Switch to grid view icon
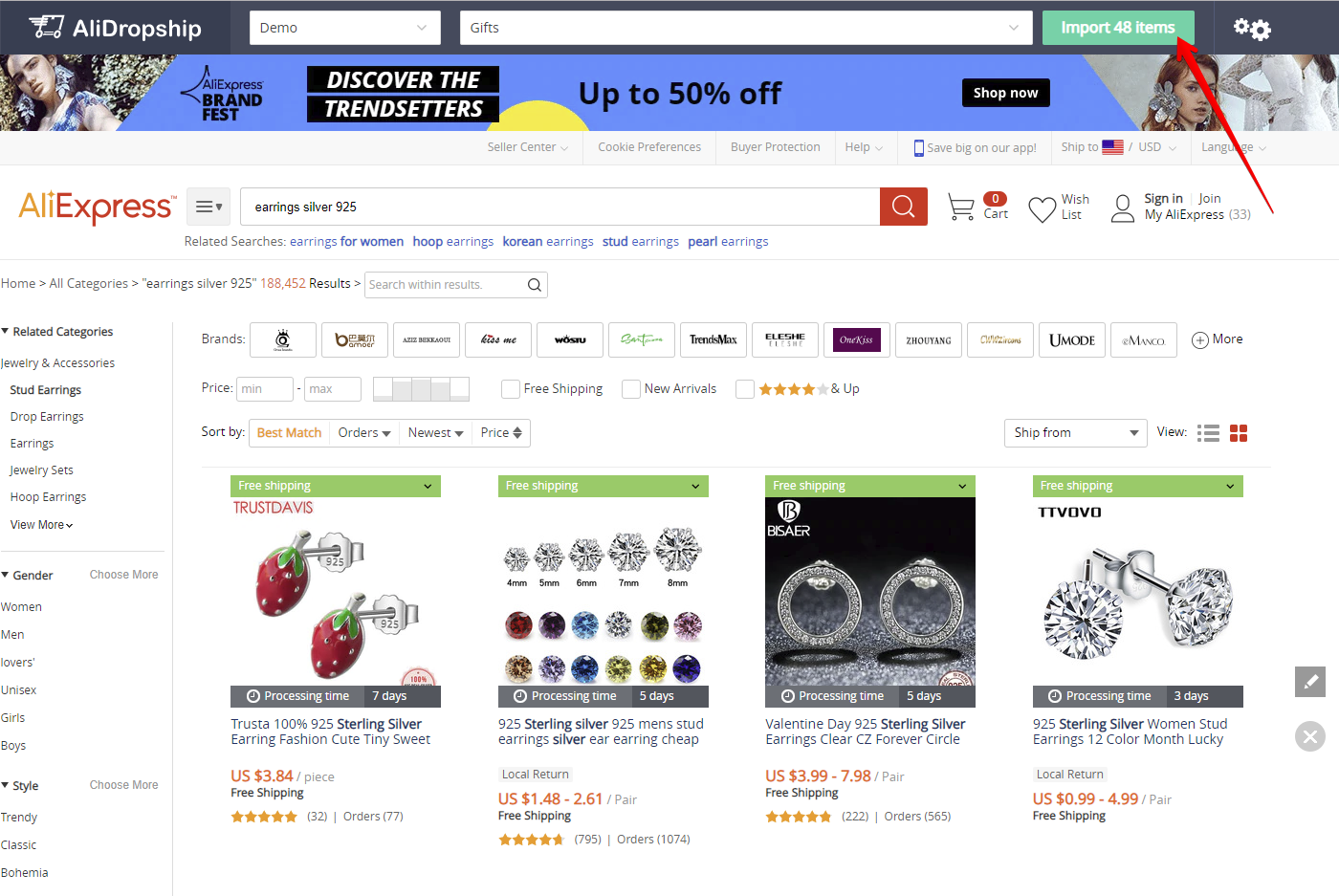1339x896 pixels. point(1239,433)
